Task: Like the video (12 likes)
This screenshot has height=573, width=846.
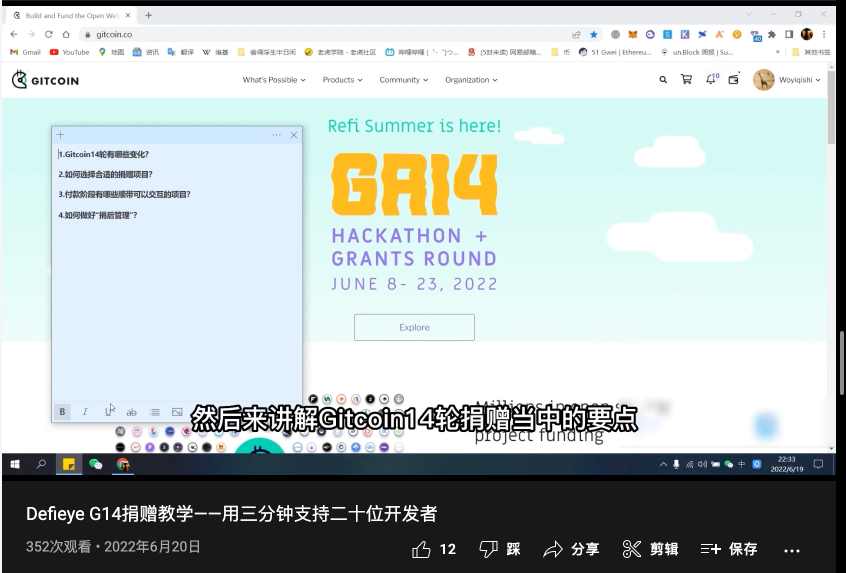Action: click(434, 549)
